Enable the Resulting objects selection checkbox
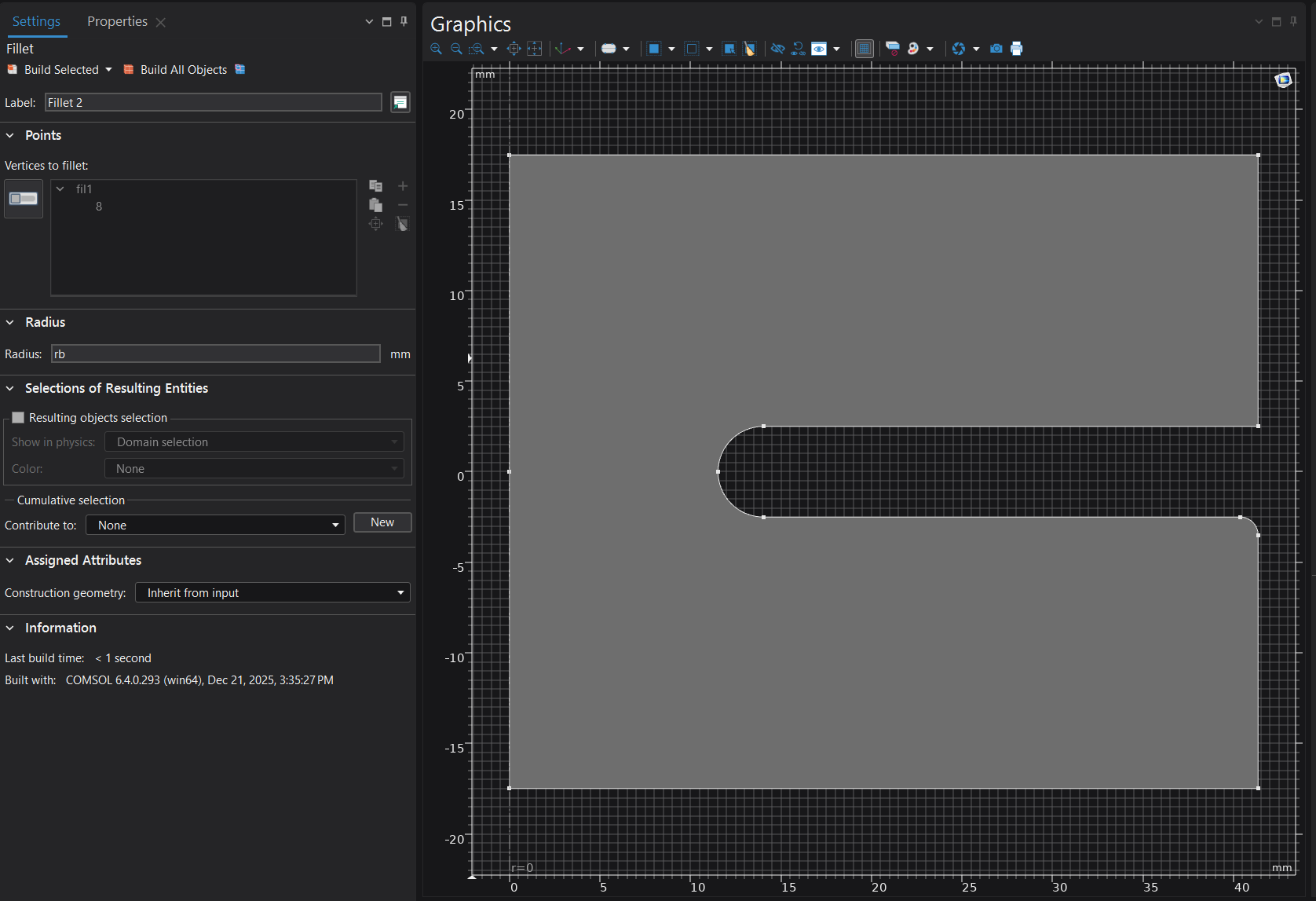The height and width of the screenshot is (901, 1316). click(x=18, y=418)
